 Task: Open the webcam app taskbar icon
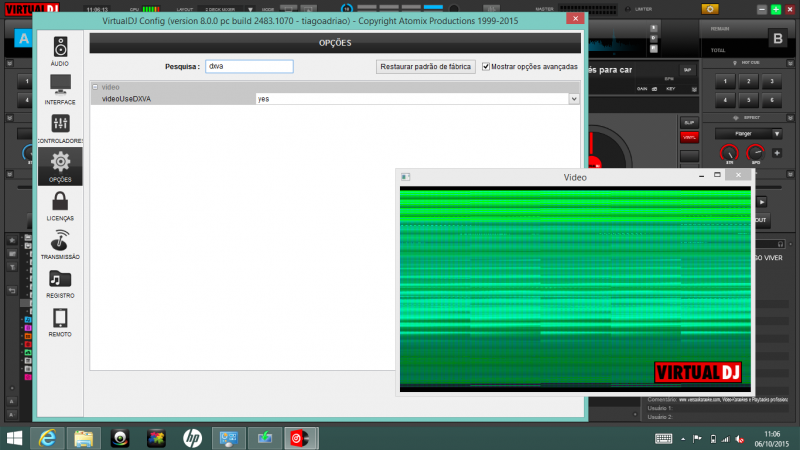click(x=120, y=438)
